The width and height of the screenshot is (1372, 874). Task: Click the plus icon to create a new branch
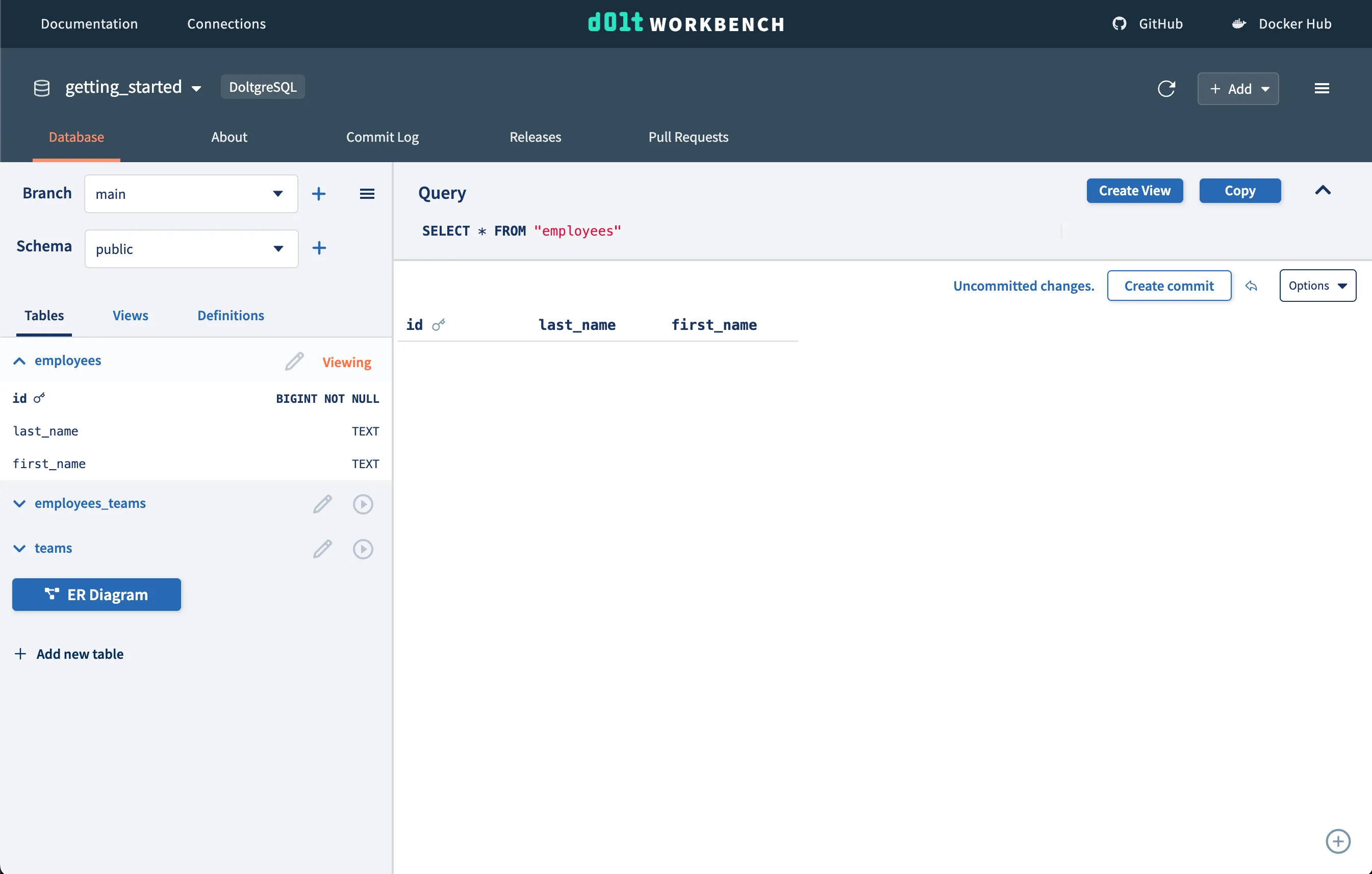pyautogui.click(x=319, y=194)
